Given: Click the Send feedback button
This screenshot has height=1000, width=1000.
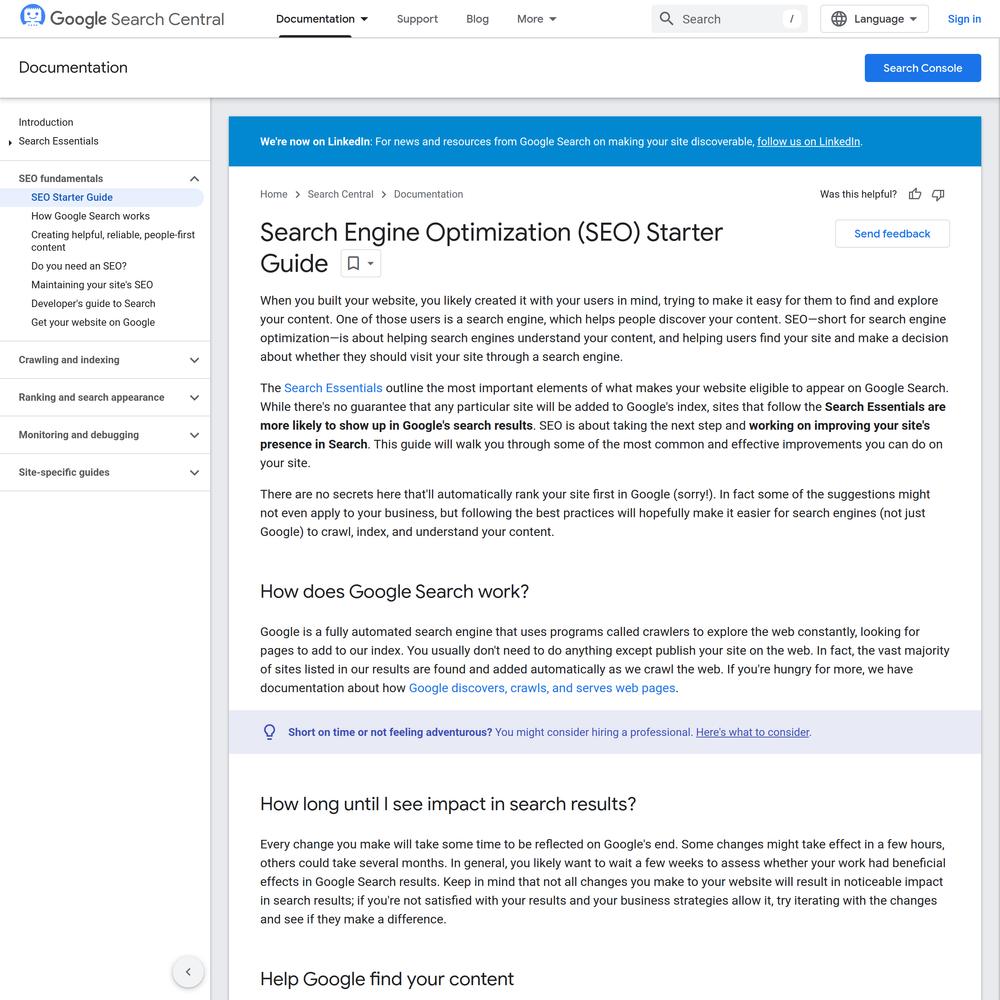Looking at the screenshot, I should point(892,233).
